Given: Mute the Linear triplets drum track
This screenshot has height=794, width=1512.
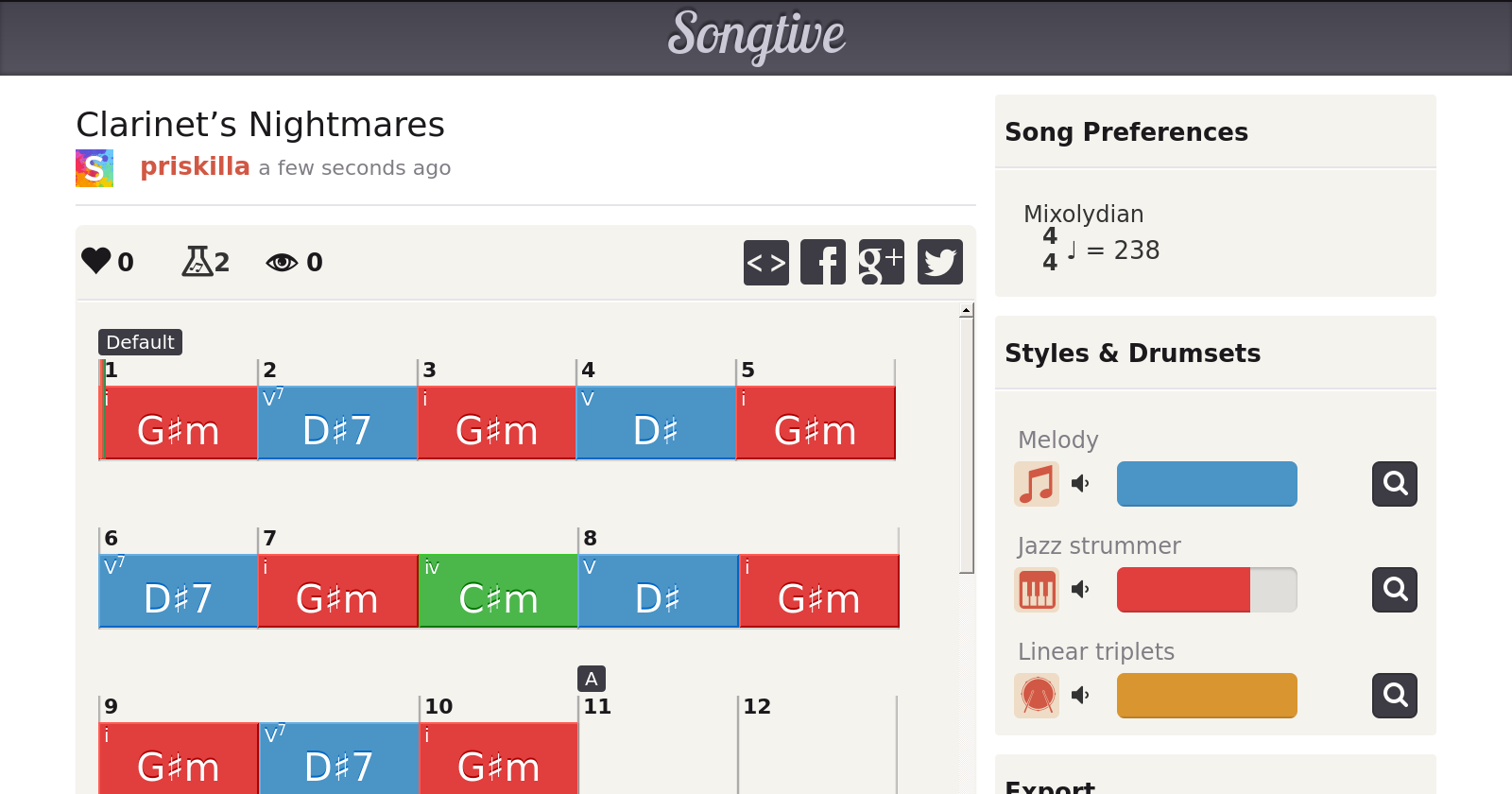Looking at the screenshot, I should 1080,696.
